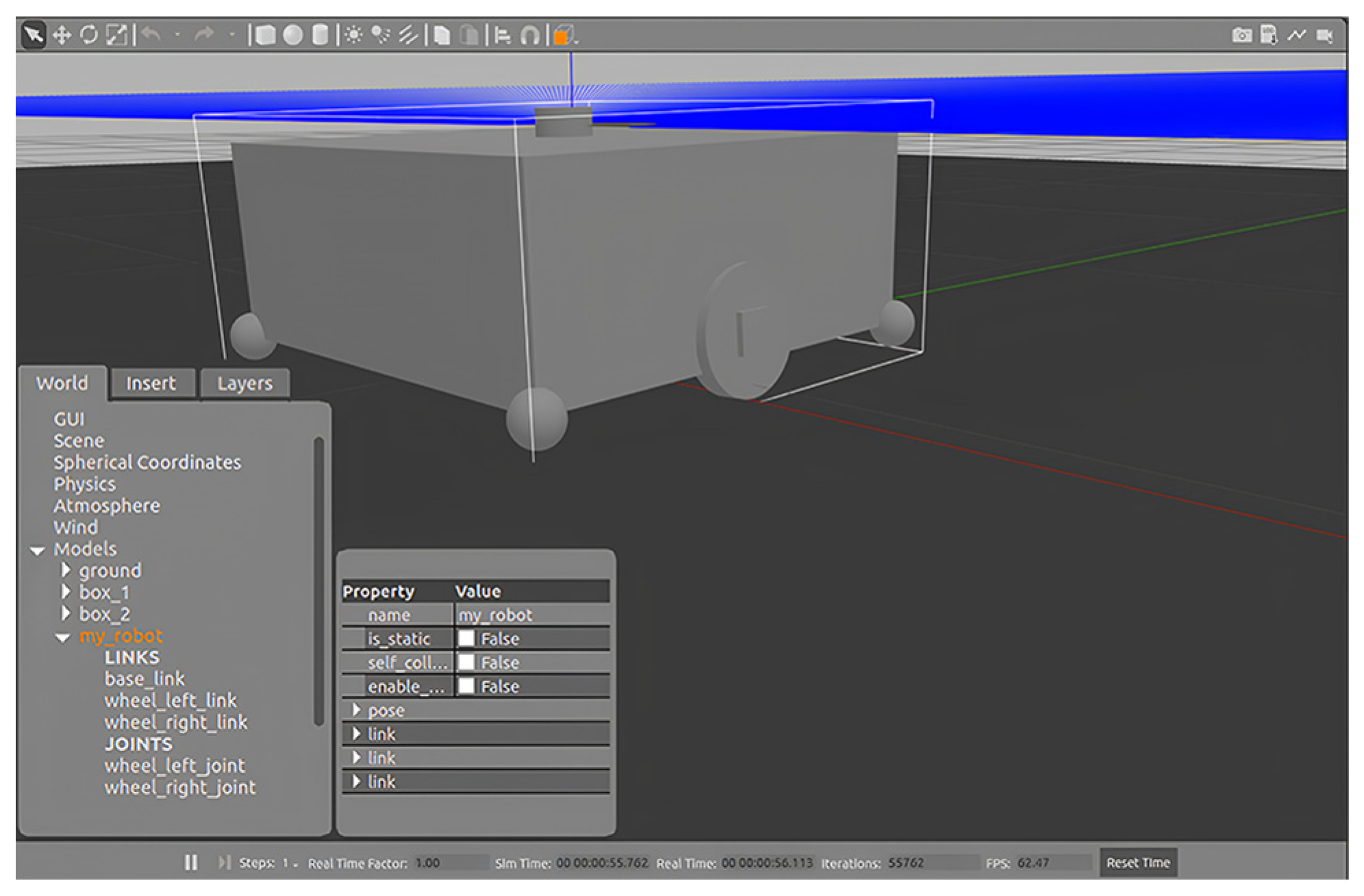Select wheel_left_joint in the tree

tap(175, 765)
